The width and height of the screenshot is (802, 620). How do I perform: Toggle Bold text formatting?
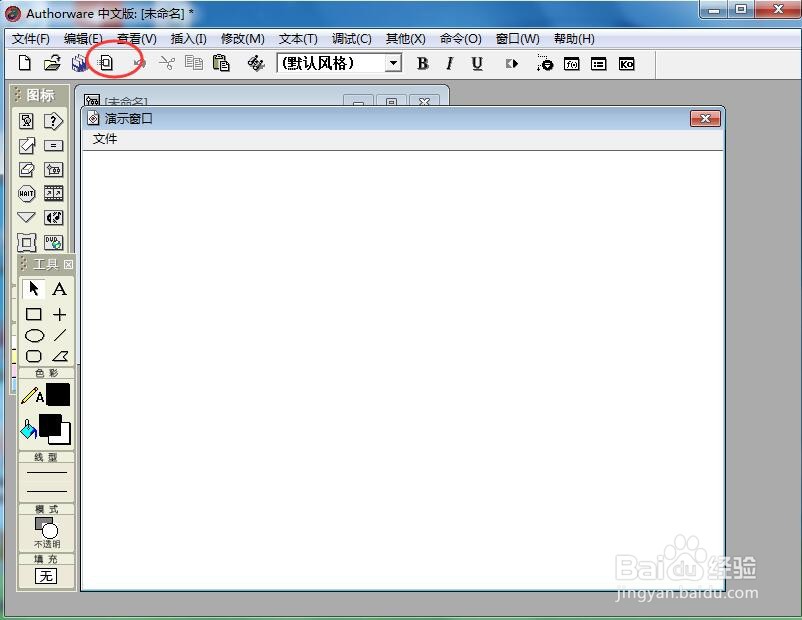[x=422, y=63]
